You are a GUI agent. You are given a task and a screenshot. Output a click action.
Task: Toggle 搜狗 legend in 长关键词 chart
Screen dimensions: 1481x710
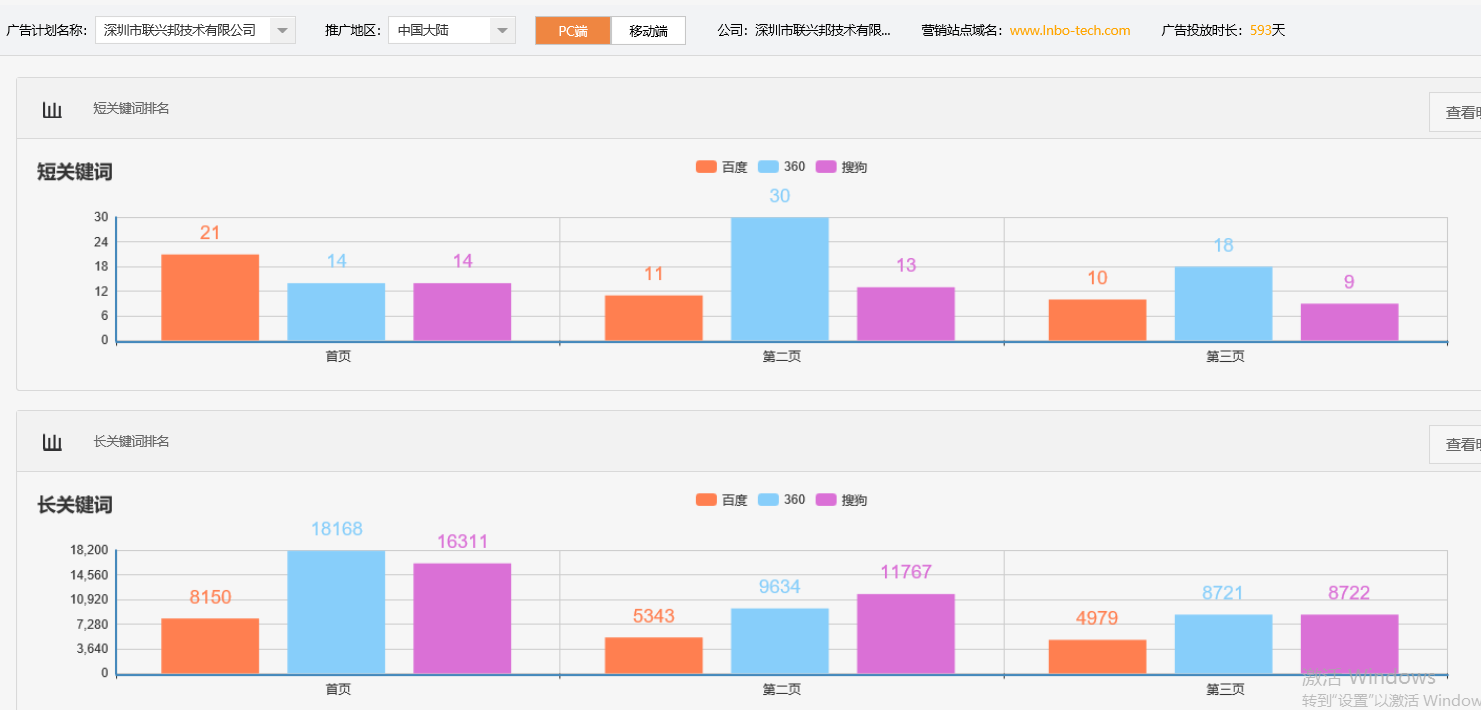pos(842,500)
